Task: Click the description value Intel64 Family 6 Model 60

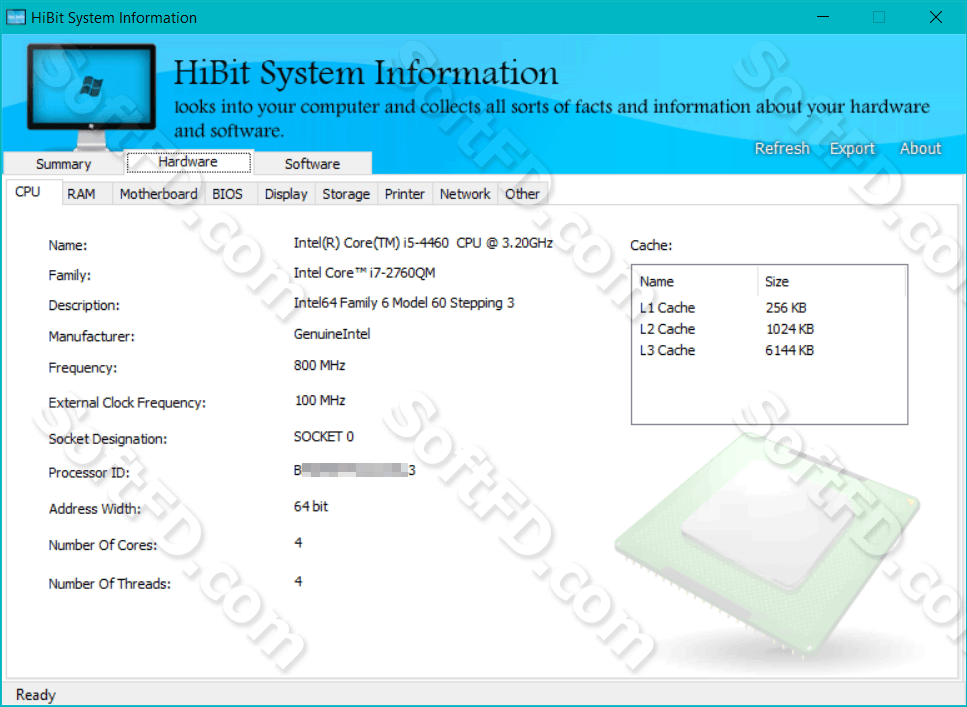Action: tap(404, 303)
